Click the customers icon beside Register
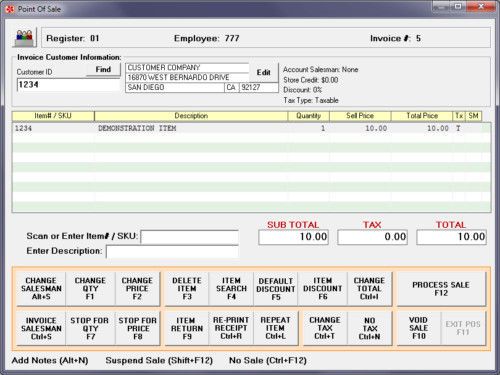This screenshot has height=375, width=500. [25, 38]
